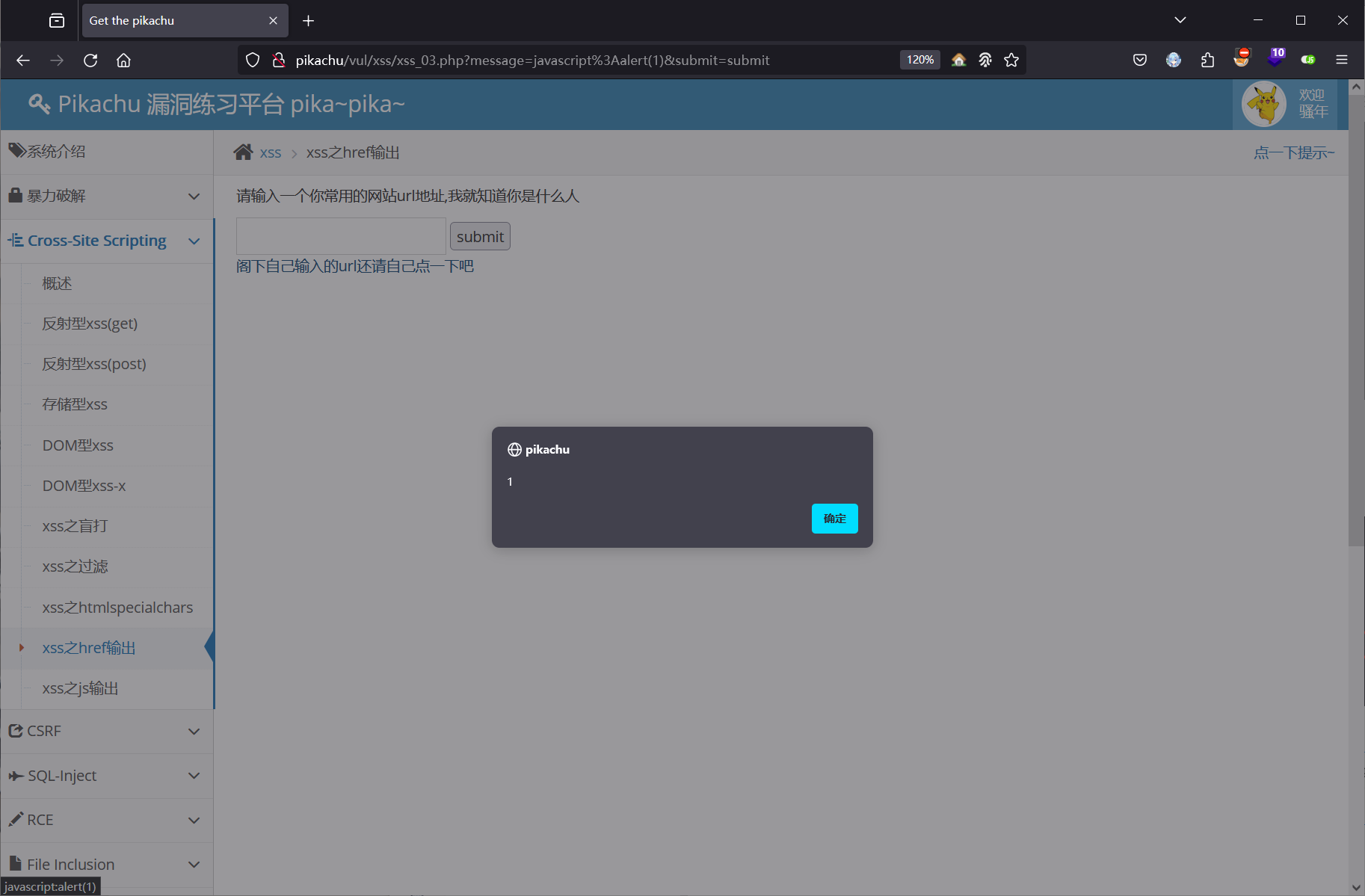The image size is (1365, 896).
Task: Bookmark this page with star icon
Action: 1011,60
